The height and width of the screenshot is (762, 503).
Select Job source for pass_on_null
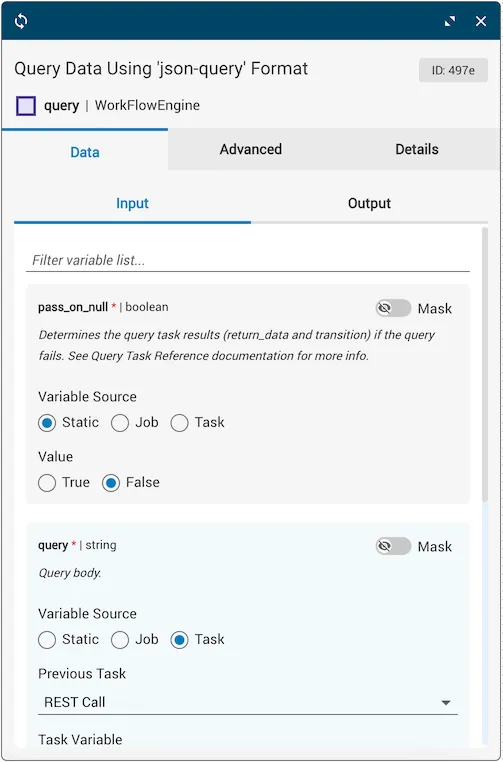[120, 423]
